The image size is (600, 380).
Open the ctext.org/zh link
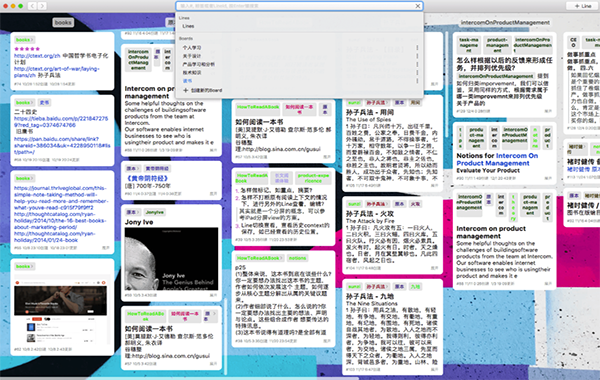click(x=37, y=55)
